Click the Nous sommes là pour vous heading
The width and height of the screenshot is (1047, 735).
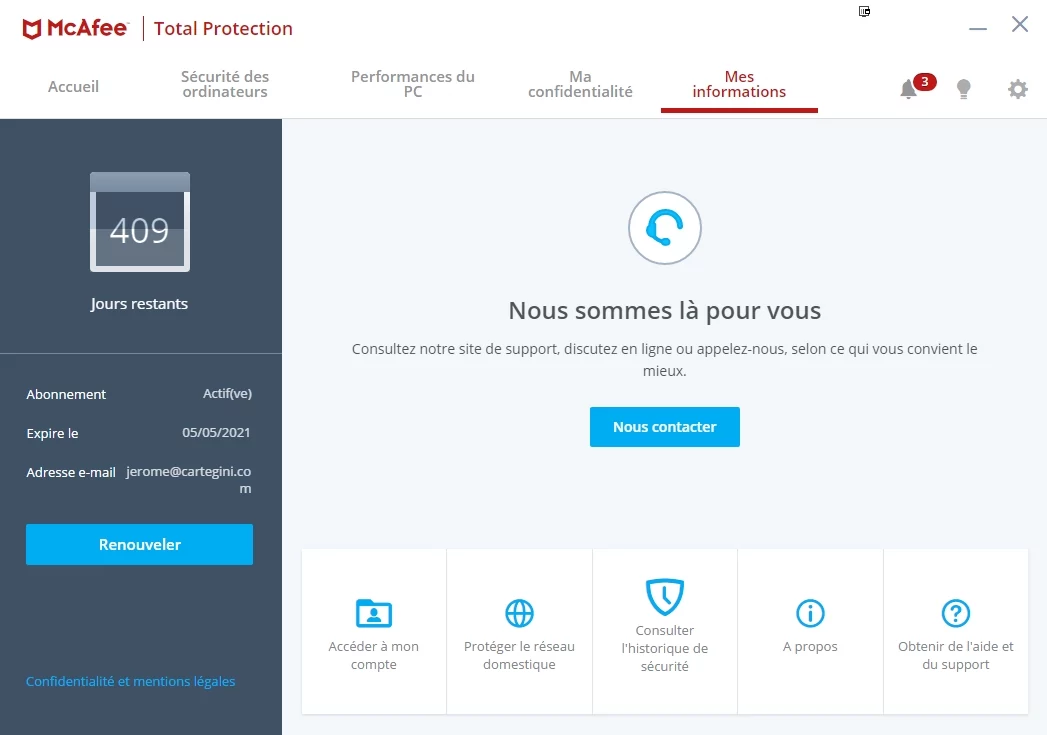pos(664,310)
